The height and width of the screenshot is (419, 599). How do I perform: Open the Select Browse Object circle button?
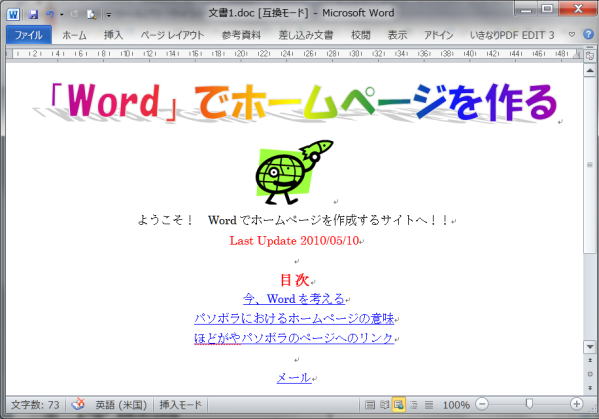(590, 374)
